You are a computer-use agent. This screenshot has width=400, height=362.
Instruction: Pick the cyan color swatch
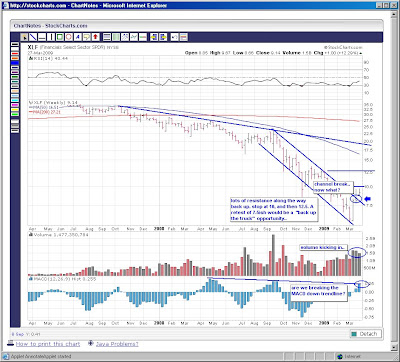click(15, 100)
